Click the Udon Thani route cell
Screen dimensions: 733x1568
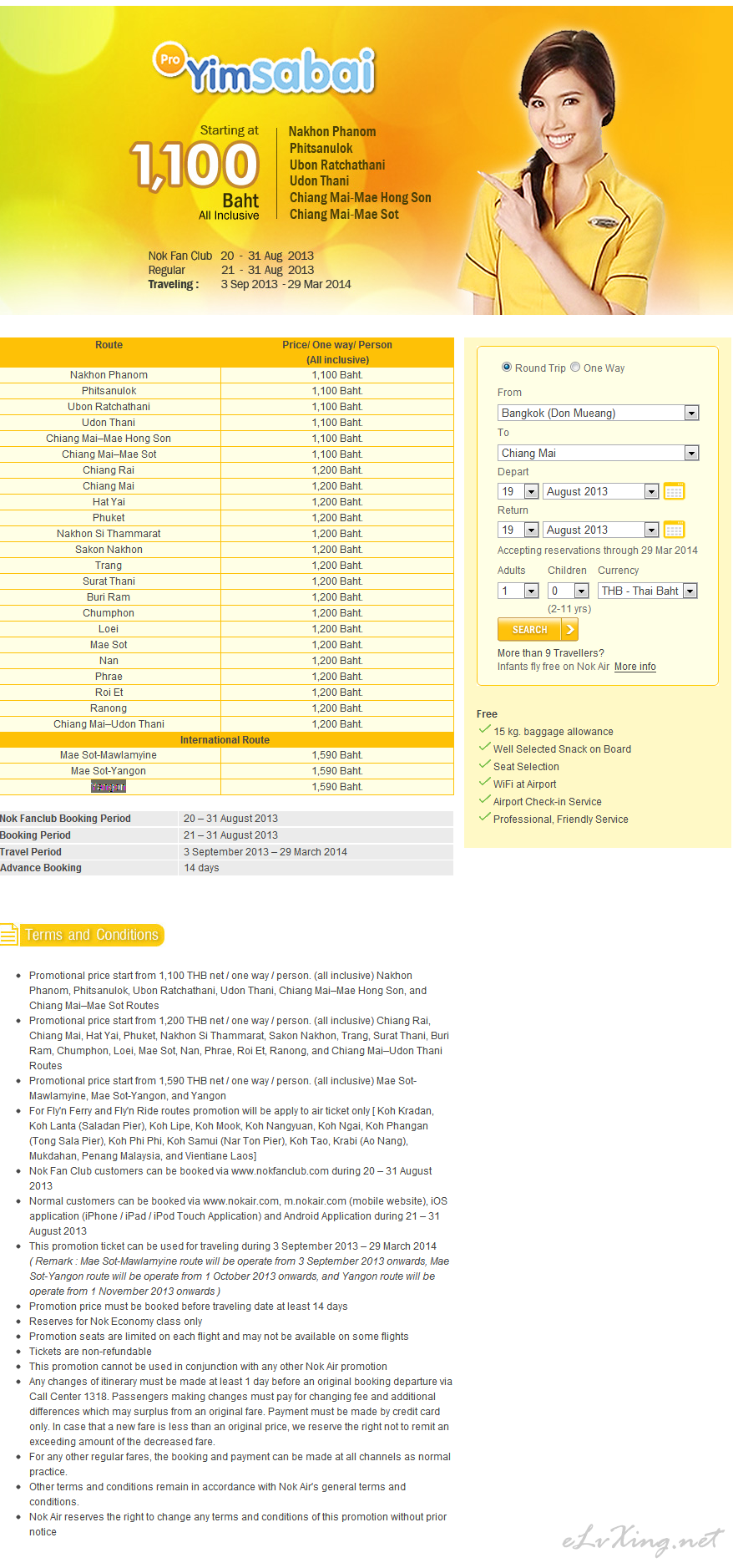109,423
